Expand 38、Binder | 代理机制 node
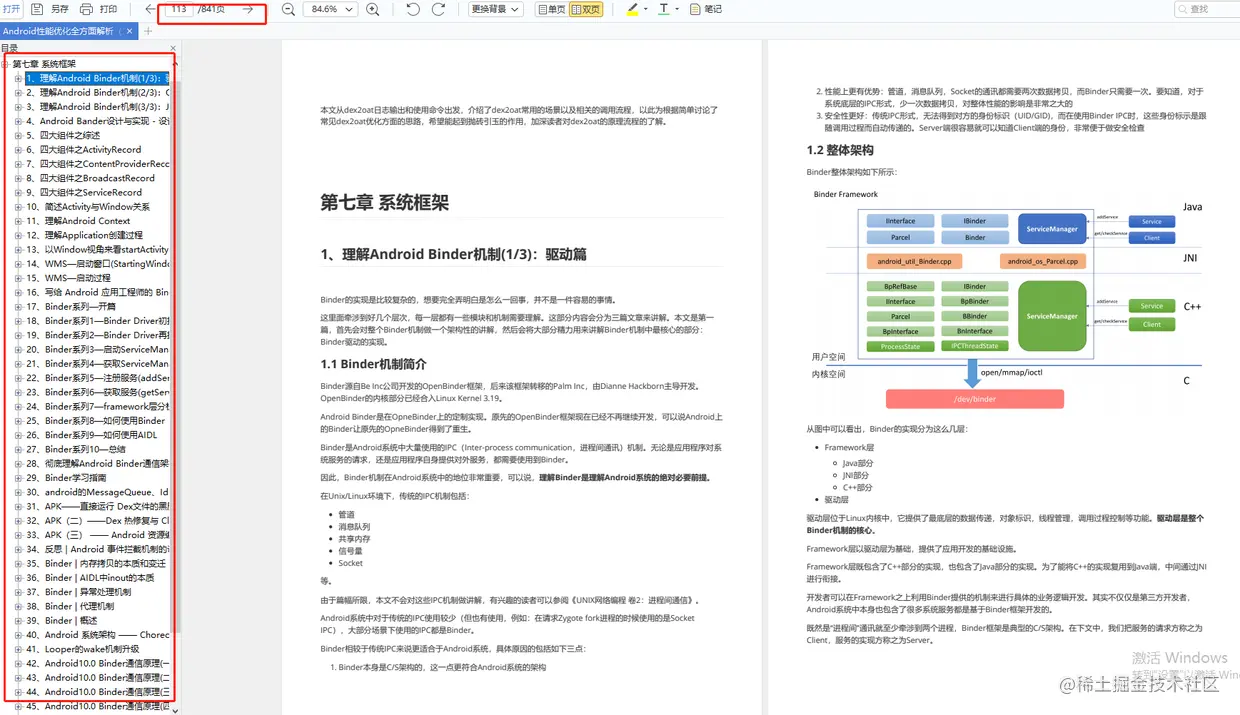The image size is (1240, 715). [18, 606]
